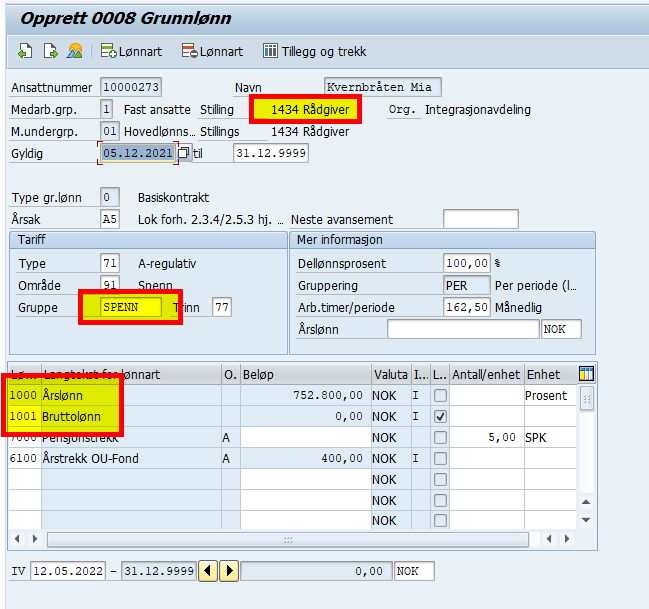Image resolution: width=649 pixels, height=609 pixels.
Task: Toggle checkbox in second empty NOK row
Action: point(440,501)
